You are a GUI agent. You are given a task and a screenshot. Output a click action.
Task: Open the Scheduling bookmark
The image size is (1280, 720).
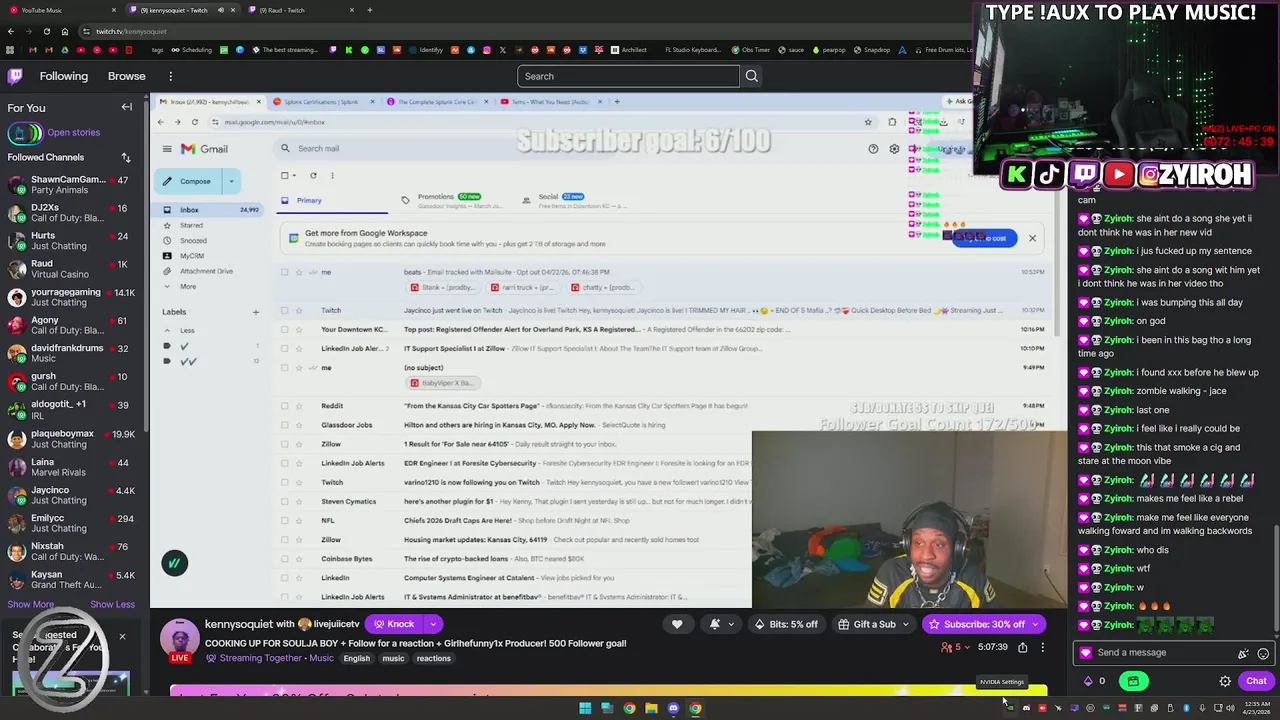[x=190, y=50]
